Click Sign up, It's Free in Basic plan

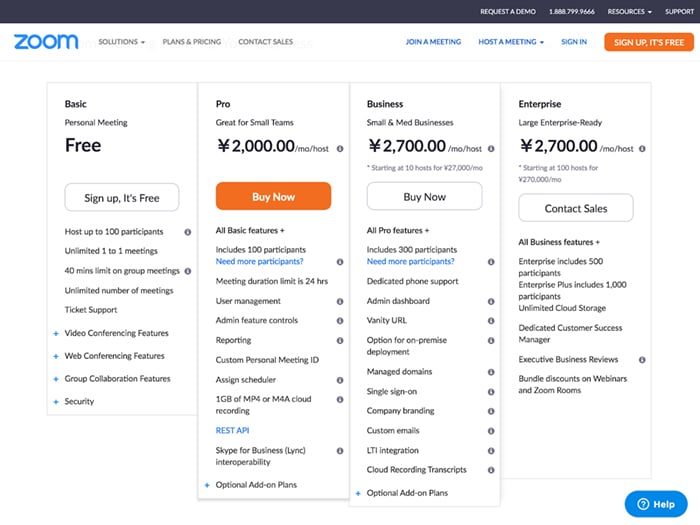(x=122, y=197)
